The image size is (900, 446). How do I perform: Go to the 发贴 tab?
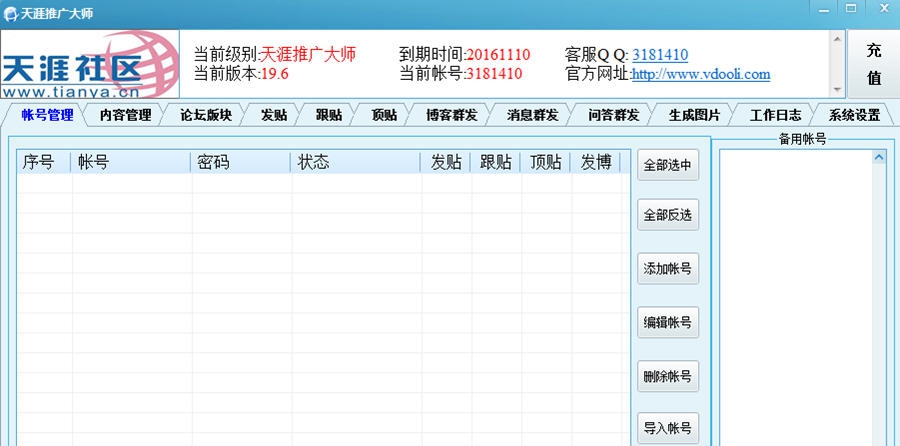point(273,115)
